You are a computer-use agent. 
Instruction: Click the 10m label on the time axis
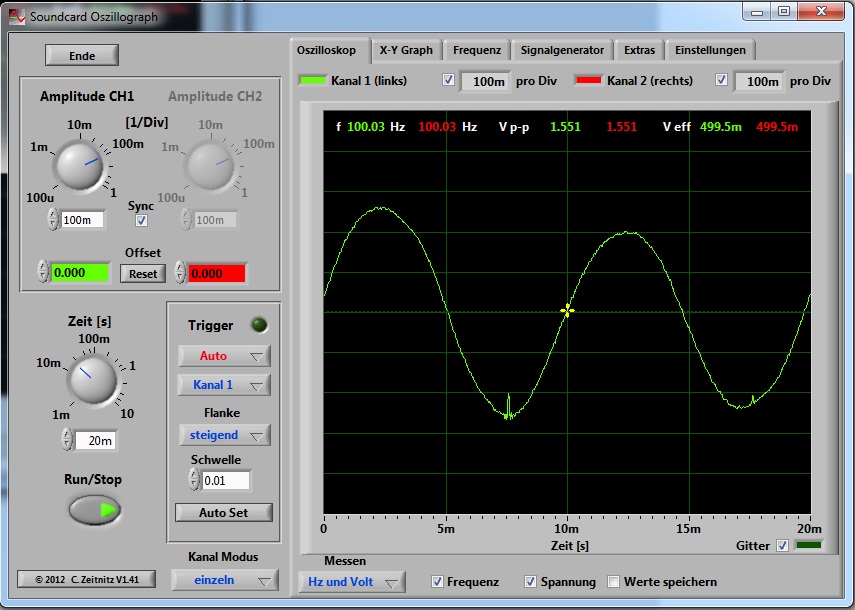[x=567, y=528]
